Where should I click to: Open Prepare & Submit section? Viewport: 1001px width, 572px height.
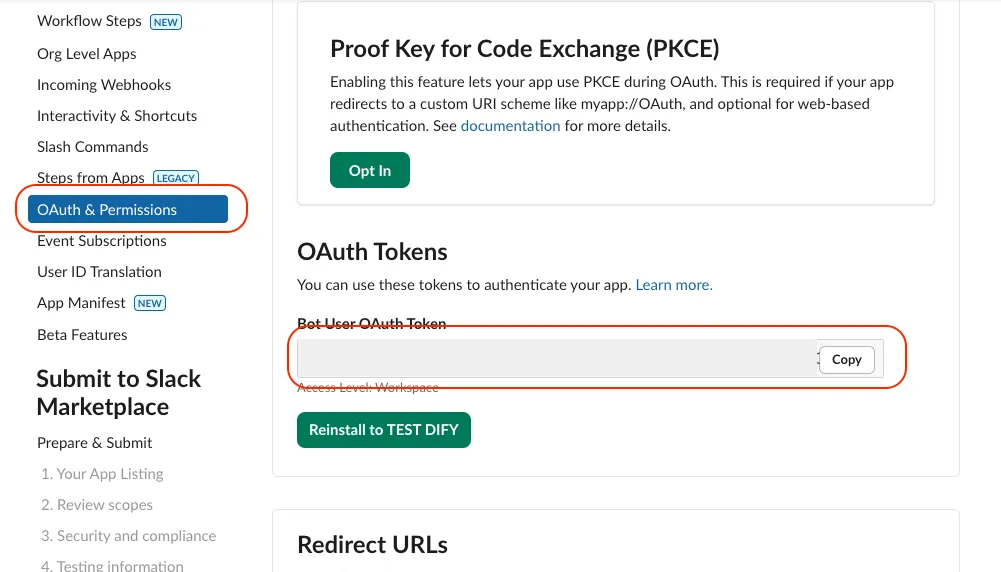tap(94, 443)
